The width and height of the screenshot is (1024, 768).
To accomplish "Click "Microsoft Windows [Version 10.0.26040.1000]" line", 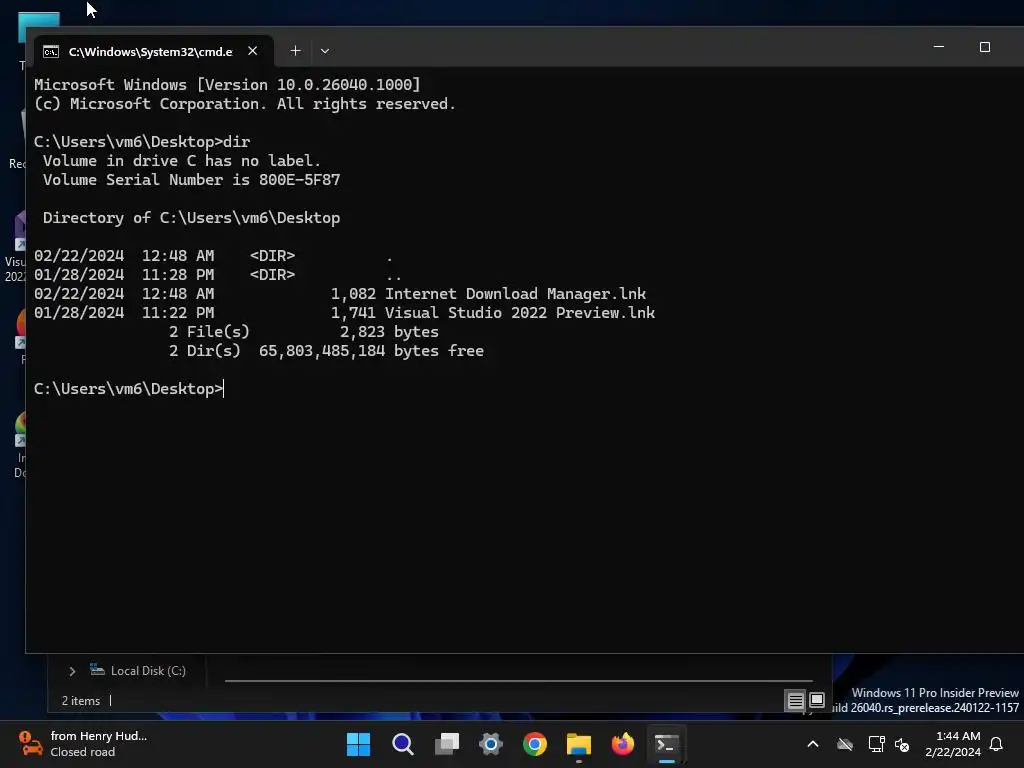I will tap(227, 85).
